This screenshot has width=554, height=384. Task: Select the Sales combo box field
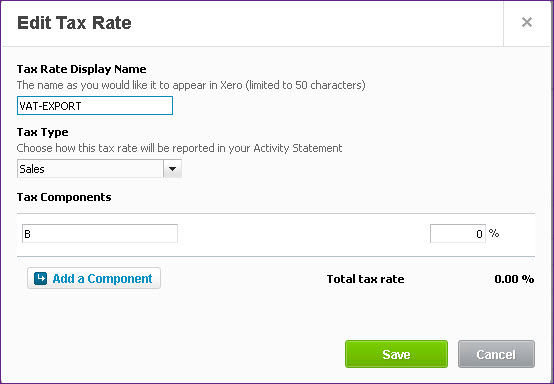(x=99, y=169)
